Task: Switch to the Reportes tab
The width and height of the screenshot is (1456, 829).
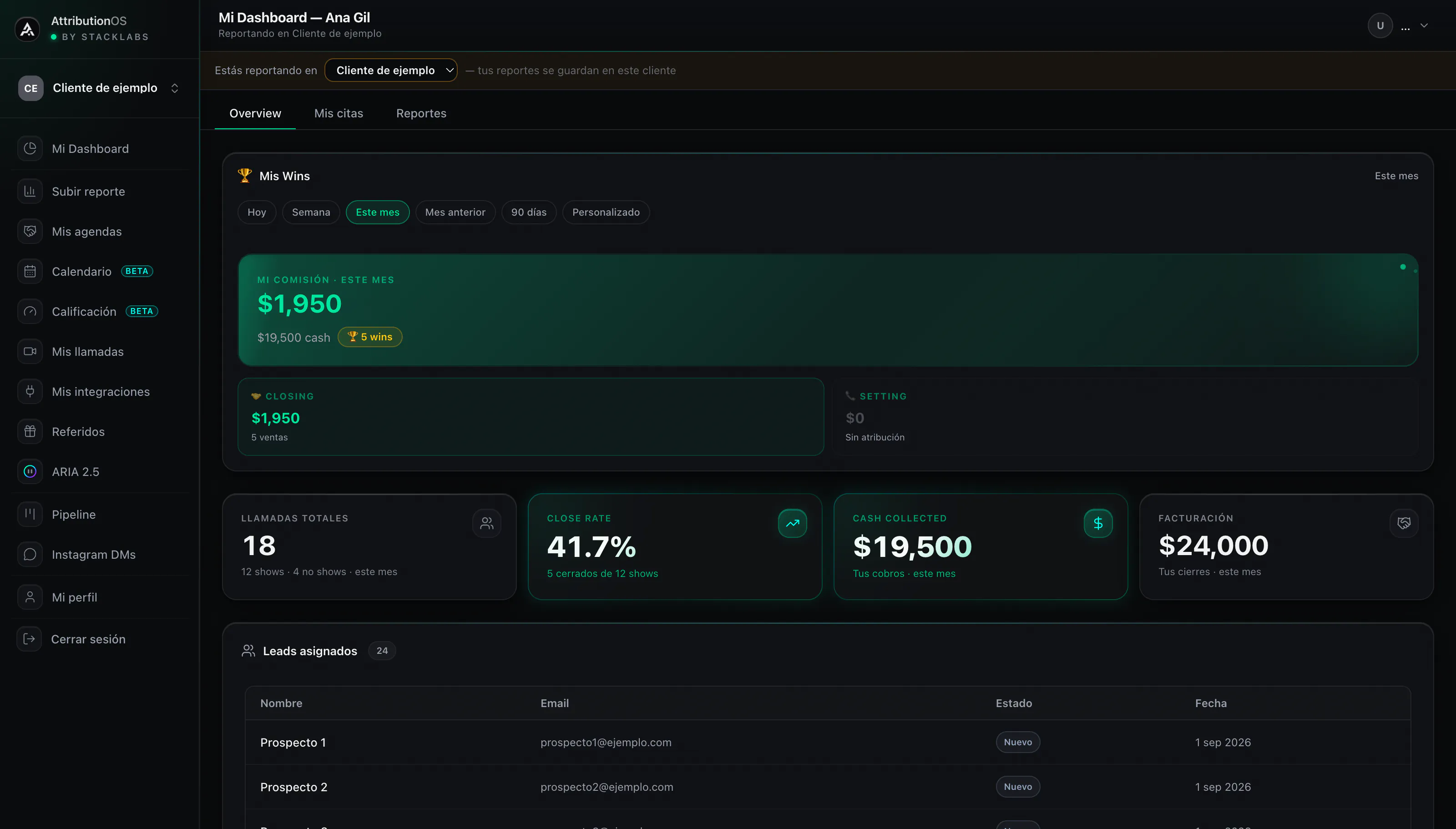Action: point(421,113)
